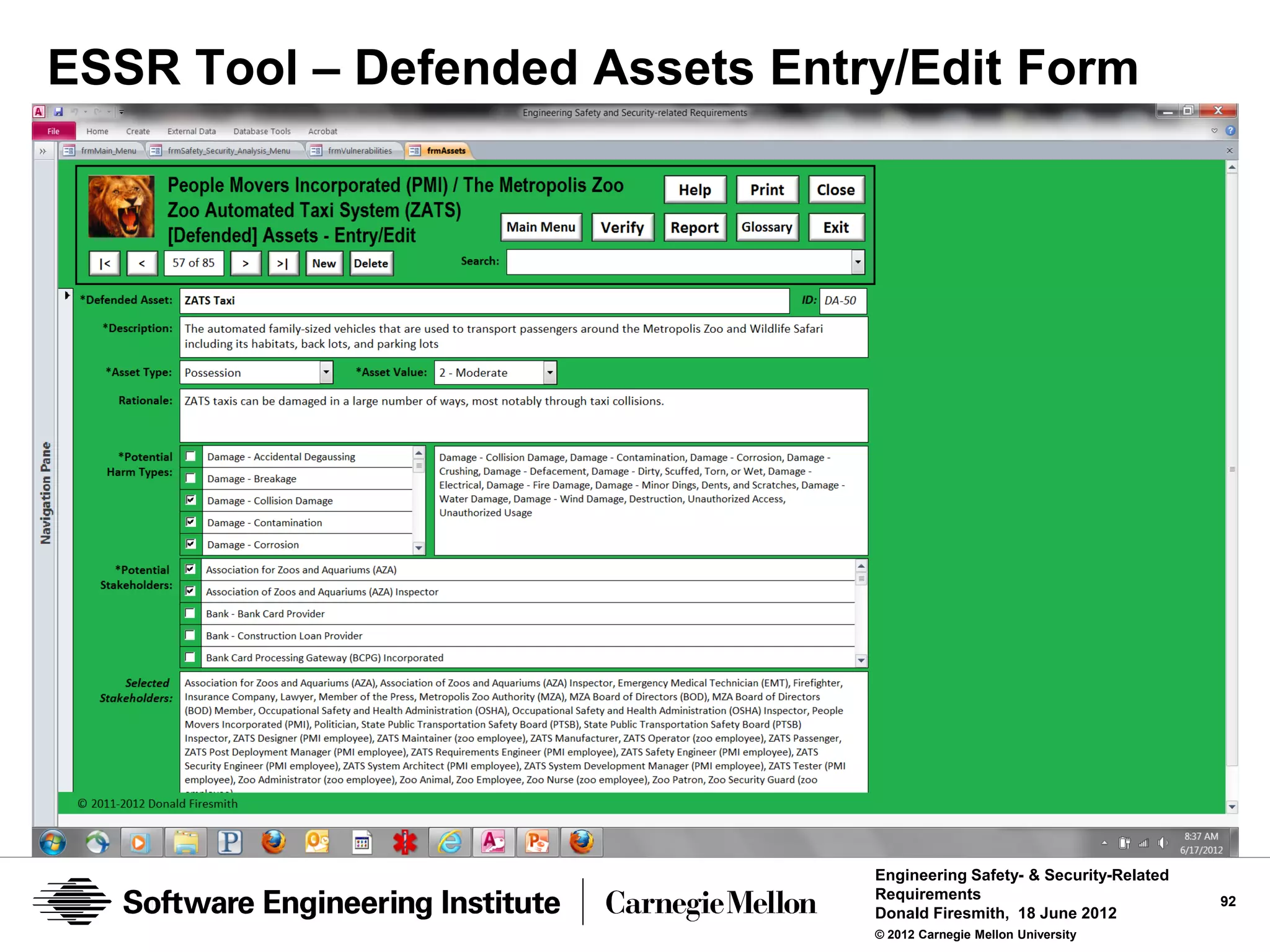Open the File ribbon tab
1270x952 pixels.
[x=54, y=131]
